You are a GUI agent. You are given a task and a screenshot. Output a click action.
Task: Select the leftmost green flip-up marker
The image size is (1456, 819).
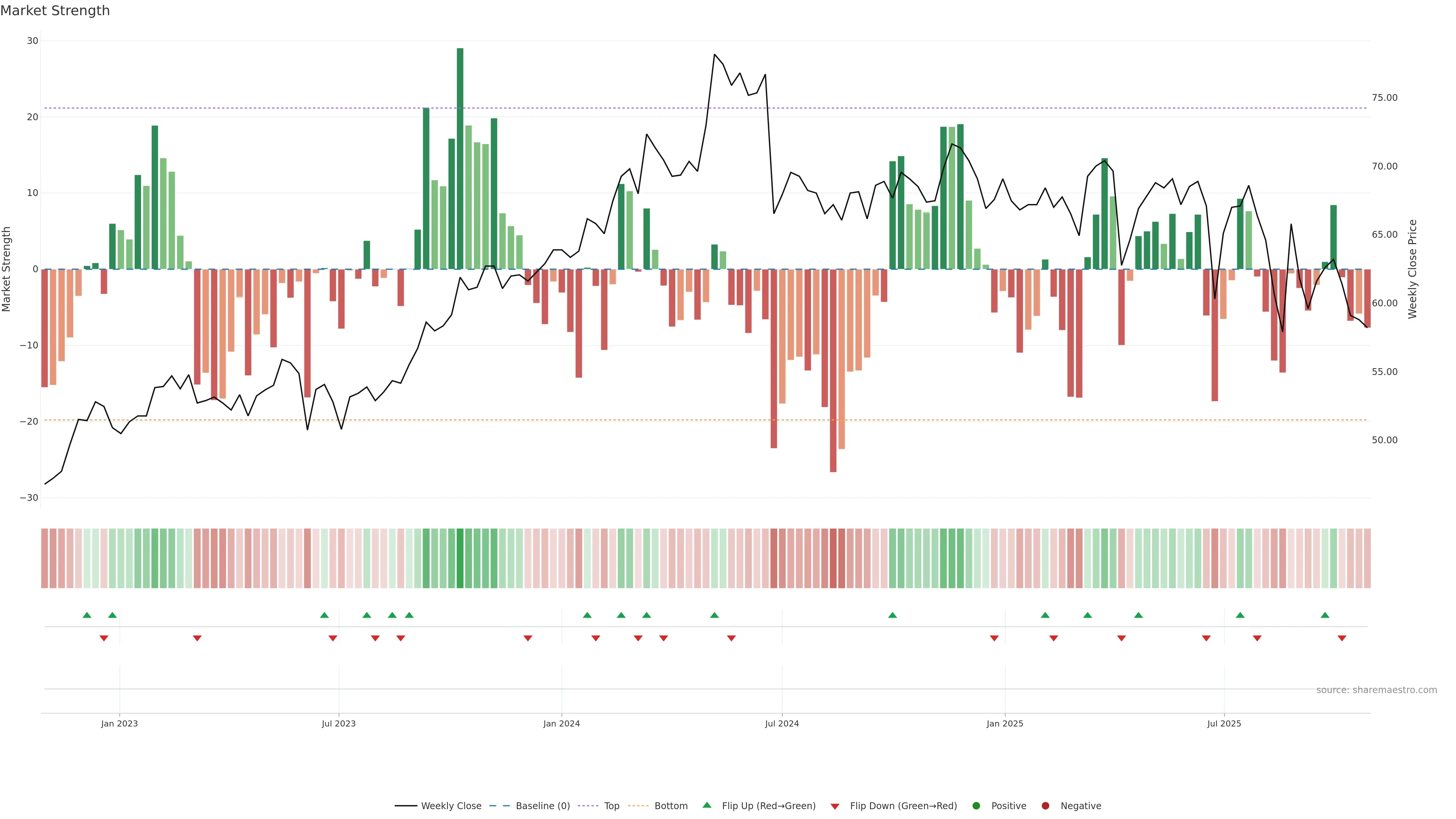pyautogui.click(x=87, y=615)
